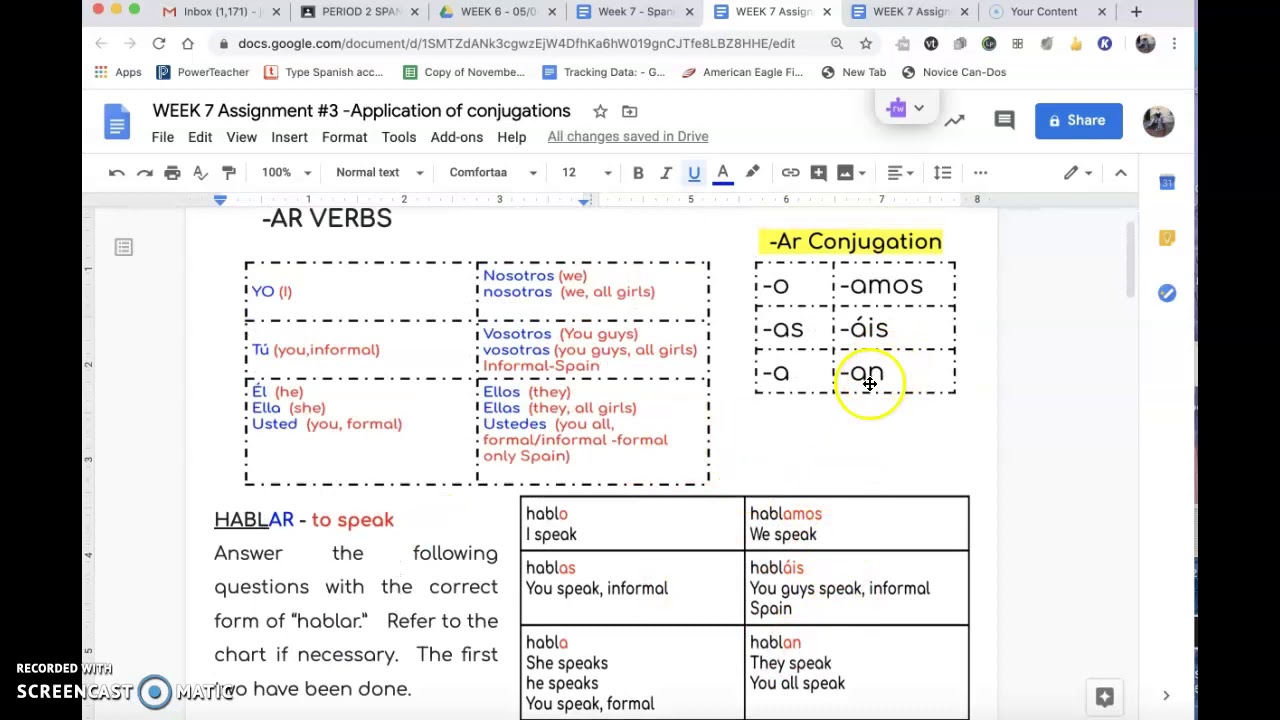Open spelling and grammar check icon
1280x720 pixels.
tap(200, 173)
